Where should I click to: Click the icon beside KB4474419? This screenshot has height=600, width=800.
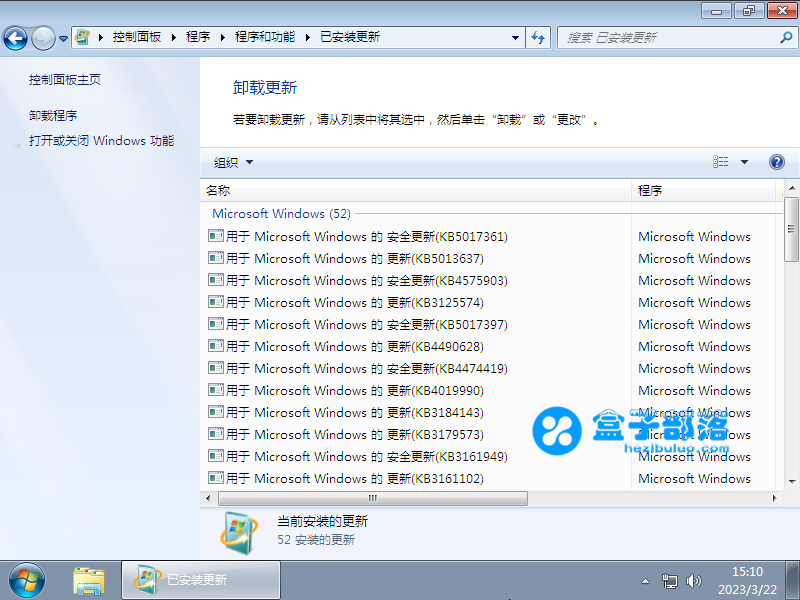[216, 367]
